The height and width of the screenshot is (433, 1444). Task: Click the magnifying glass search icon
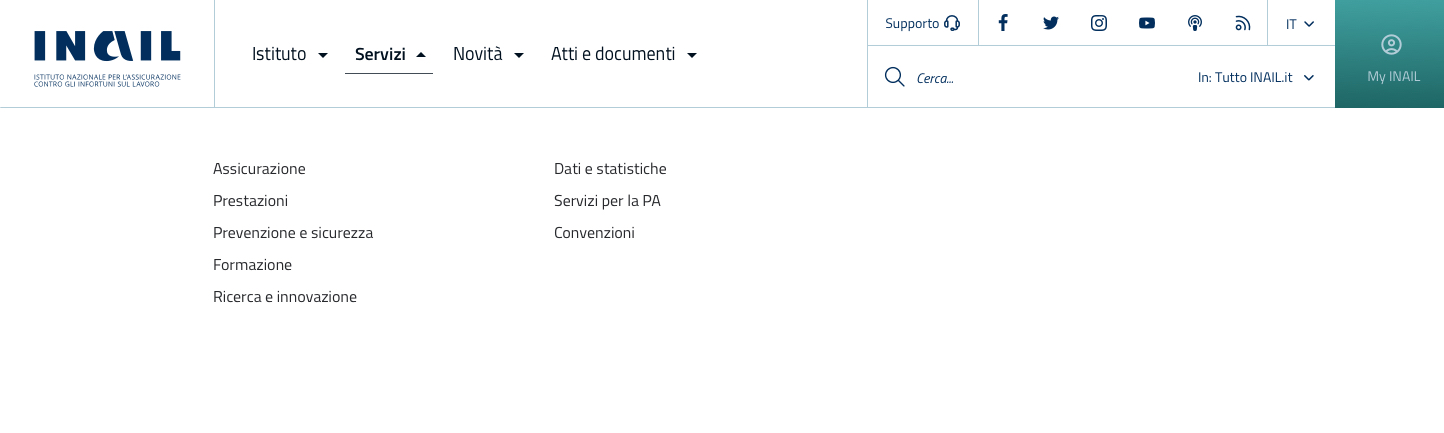pyautogui.click(x=895, y=77)
